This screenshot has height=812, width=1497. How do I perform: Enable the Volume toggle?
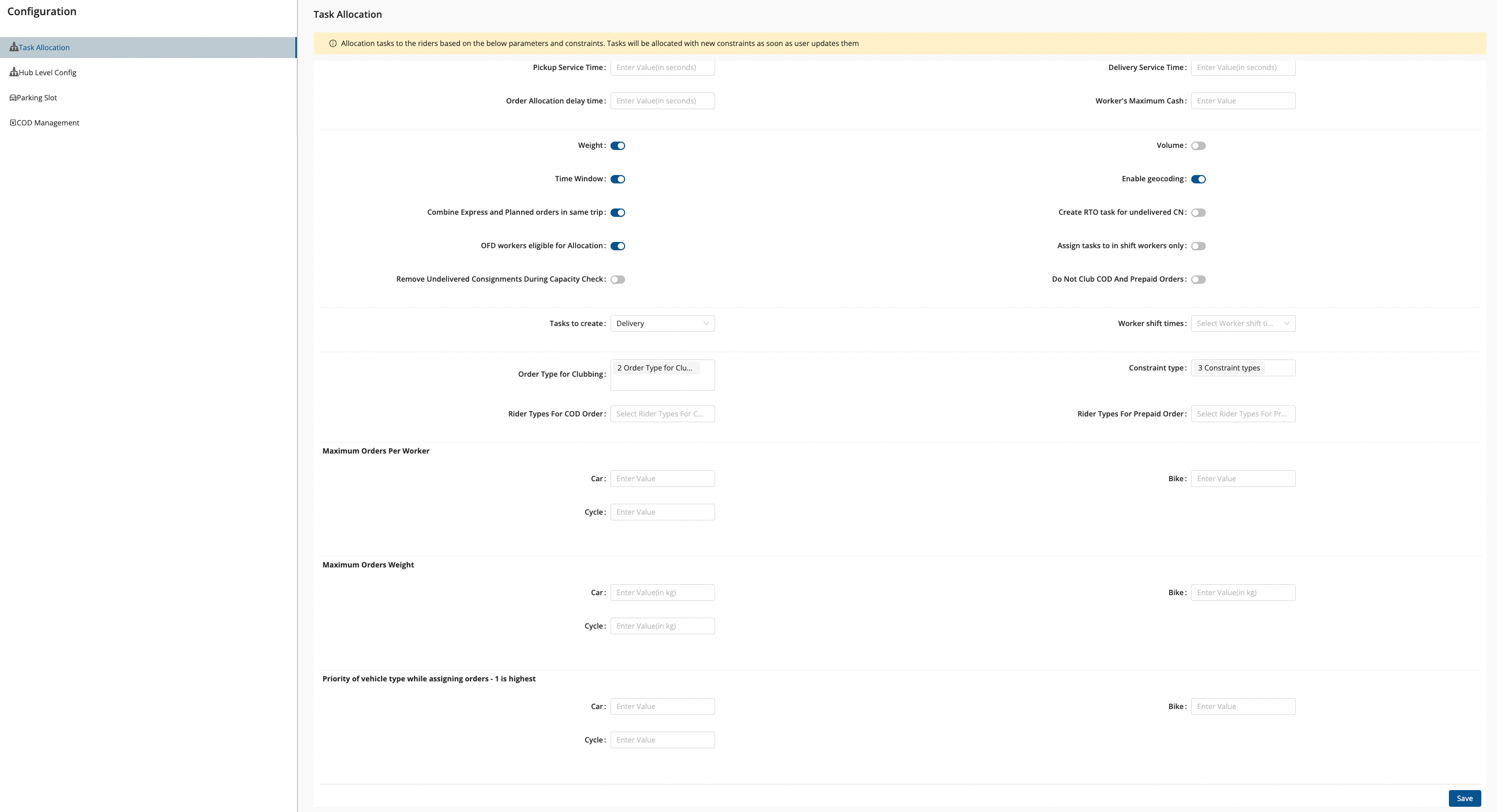pyautogui.click(x=1197, y=146)
